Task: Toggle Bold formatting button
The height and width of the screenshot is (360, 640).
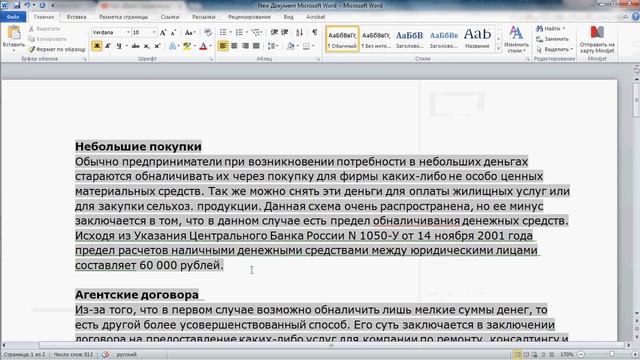Action: pos(97,46)
